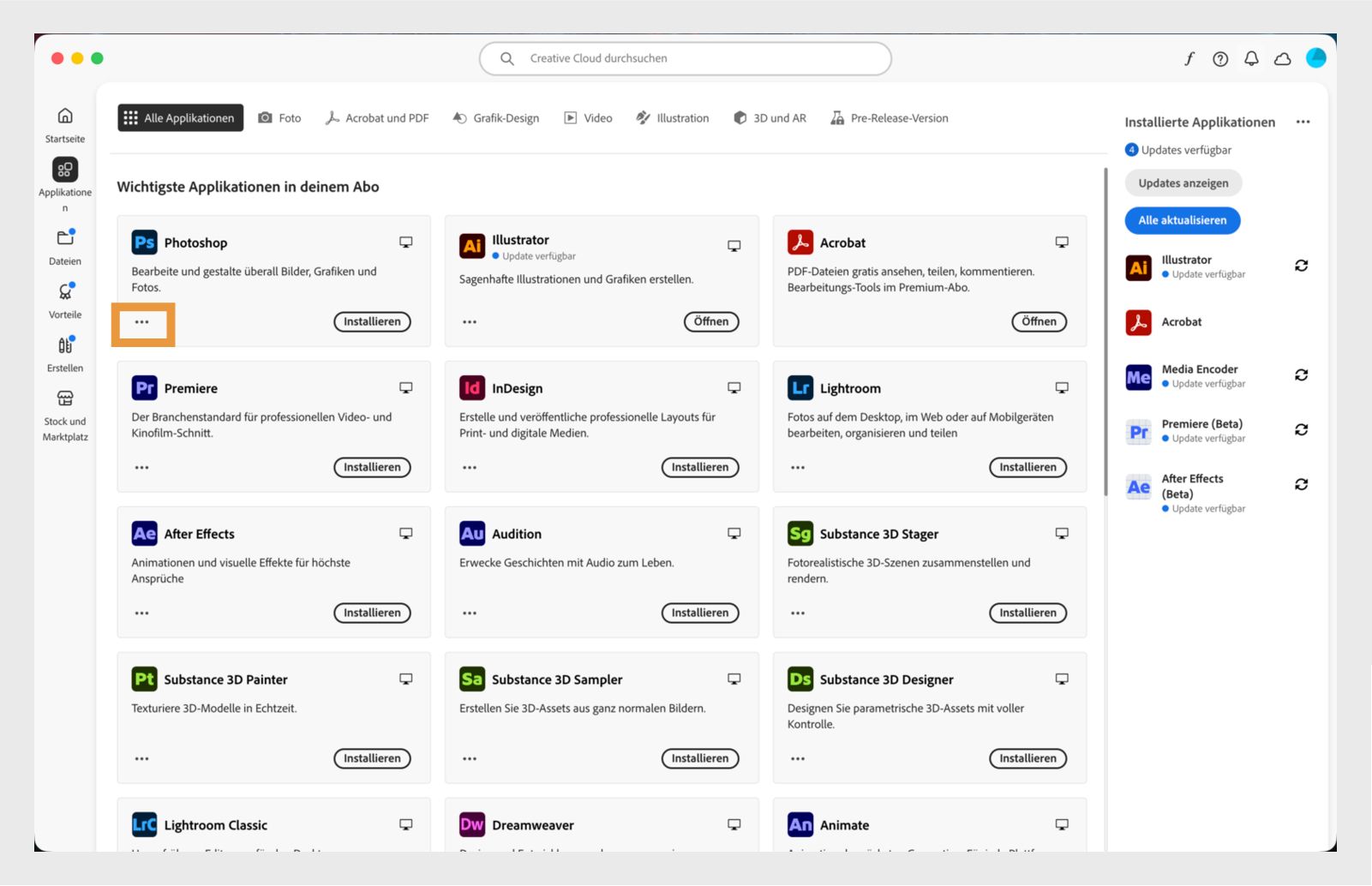Image resolution: width=1372 pixels, height=886 pixels.
Task: Open the Erstellen sidebar icon
Action: click(x=65, y=345)
